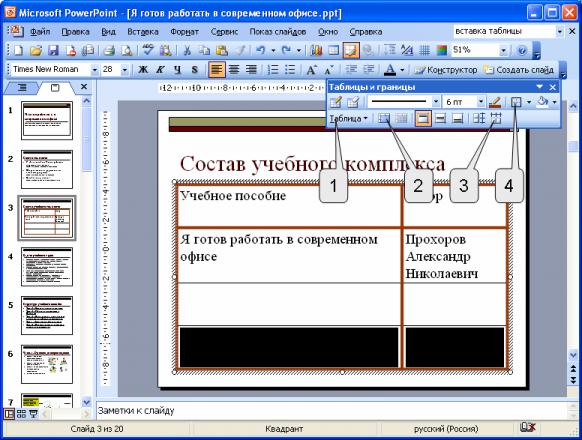This screenshot has width=582, height=440.
Task: Run the ABC spelling check
Action: click(148, 50)
